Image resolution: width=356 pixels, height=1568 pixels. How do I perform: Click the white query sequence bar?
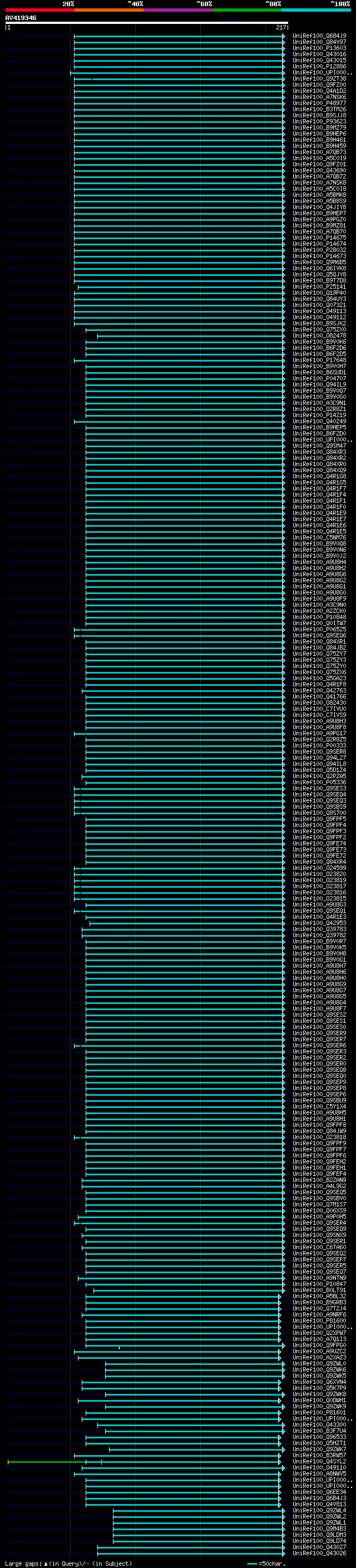coord(147,22)
